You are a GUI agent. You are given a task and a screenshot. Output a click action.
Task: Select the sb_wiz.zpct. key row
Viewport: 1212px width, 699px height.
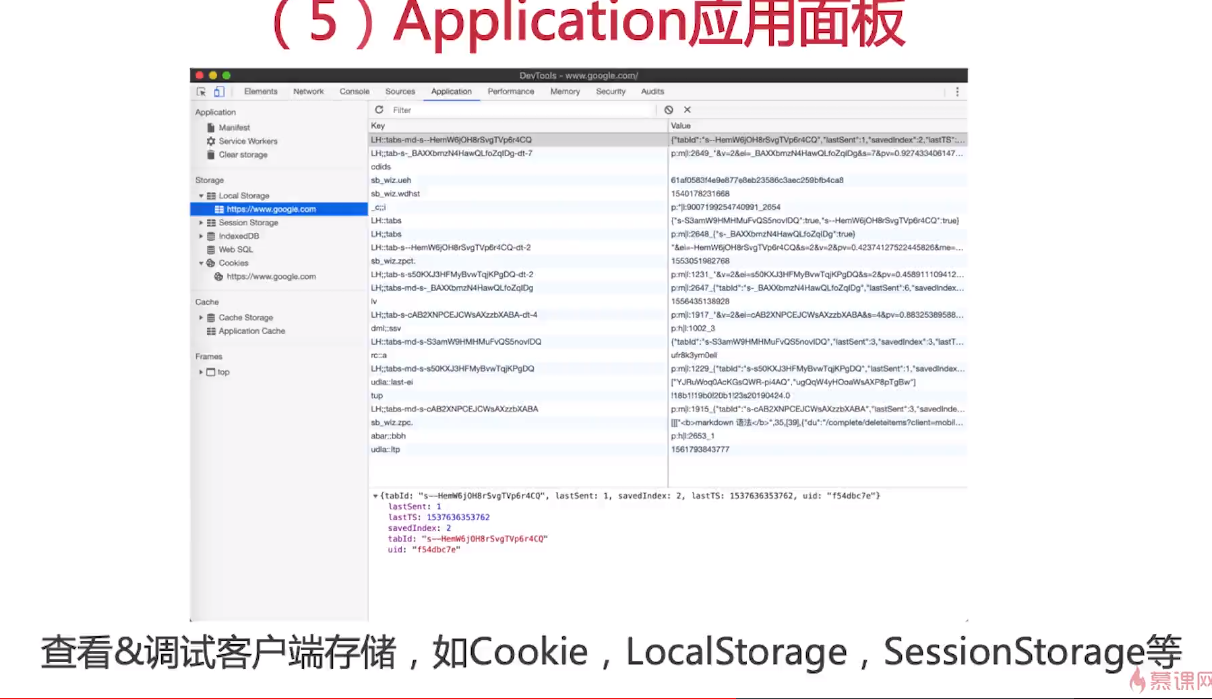[x=667, y=261]
